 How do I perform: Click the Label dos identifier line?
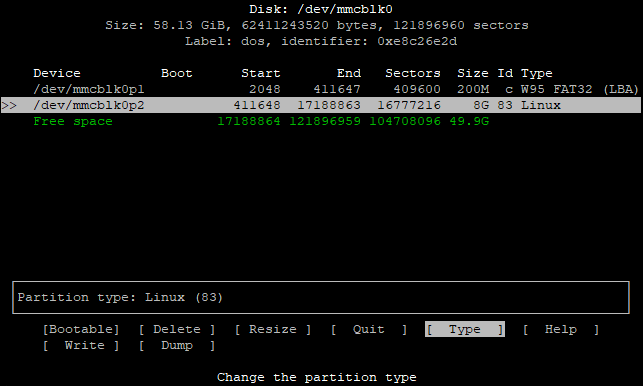click(x=321, y=41)
